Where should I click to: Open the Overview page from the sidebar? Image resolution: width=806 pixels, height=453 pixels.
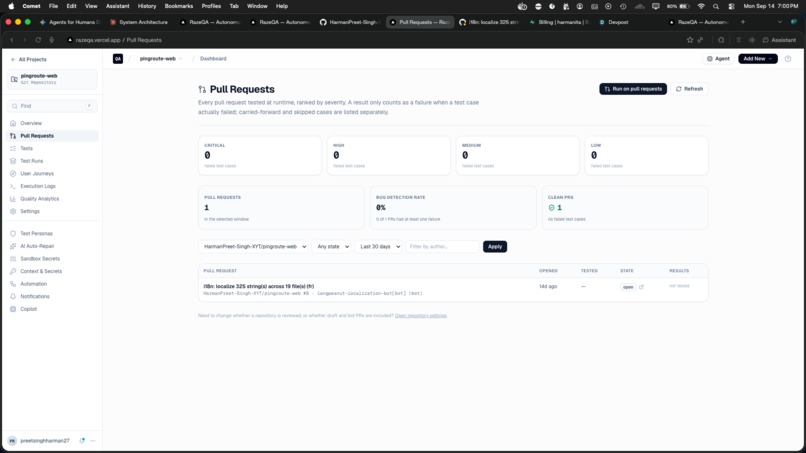(x=31, y=123)
